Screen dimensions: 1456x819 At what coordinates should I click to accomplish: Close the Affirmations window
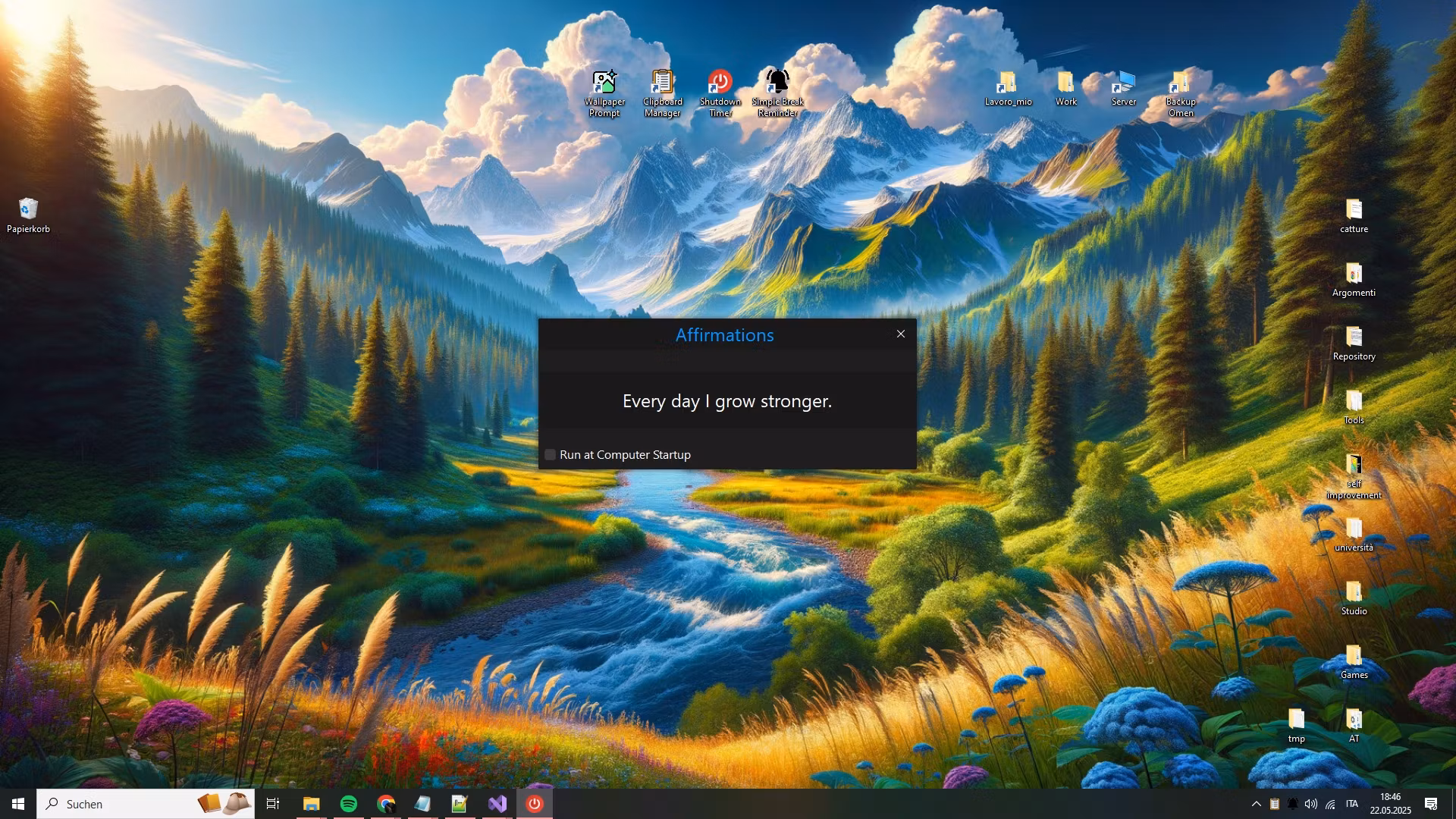pos(901,334)
